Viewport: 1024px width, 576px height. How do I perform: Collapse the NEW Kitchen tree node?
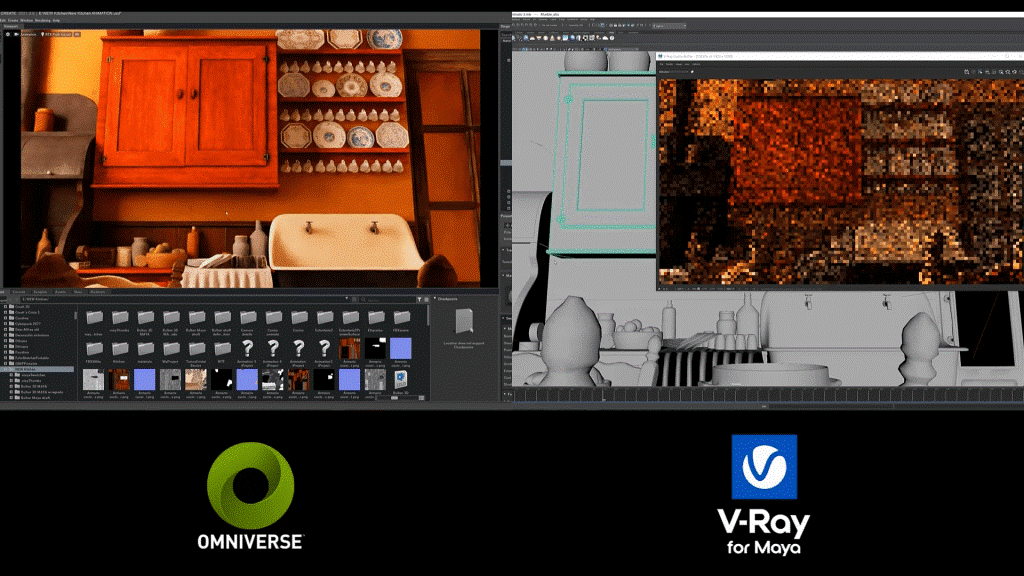tap(7, 369)
